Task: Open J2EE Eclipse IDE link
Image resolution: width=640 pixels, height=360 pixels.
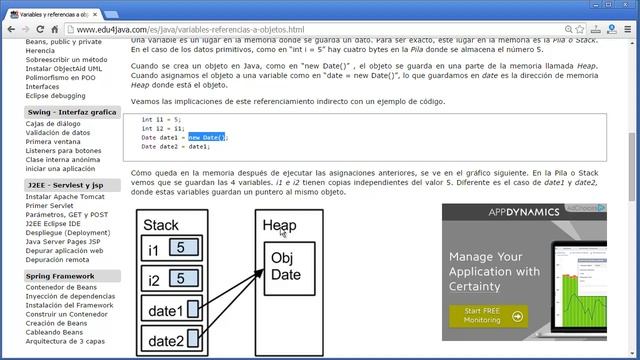Action: [x=53, y=224]
